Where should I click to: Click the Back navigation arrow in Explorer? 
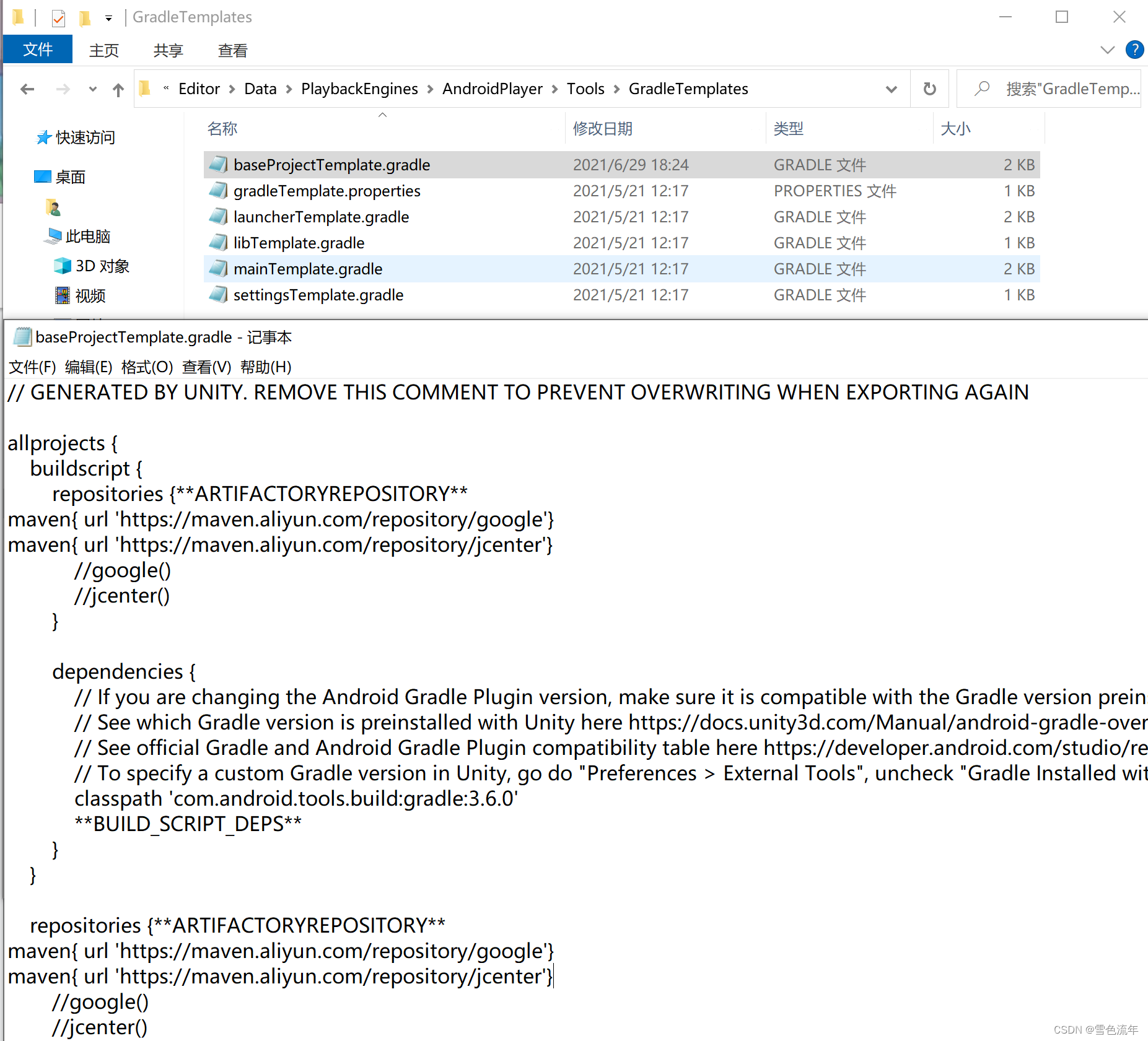pyautogui.click(x=27, y=89)
